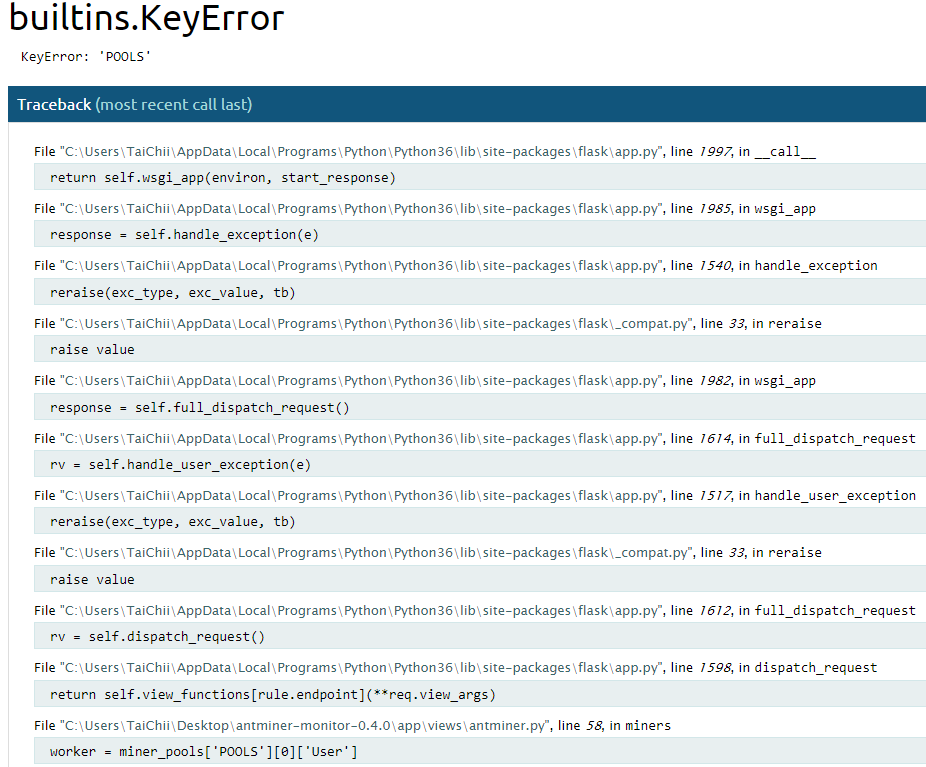Screen dimensions: 926x767
Task: Click the file line for app.py line 1997 __call__
Action: pyautogui.click(x=425, y=152)
